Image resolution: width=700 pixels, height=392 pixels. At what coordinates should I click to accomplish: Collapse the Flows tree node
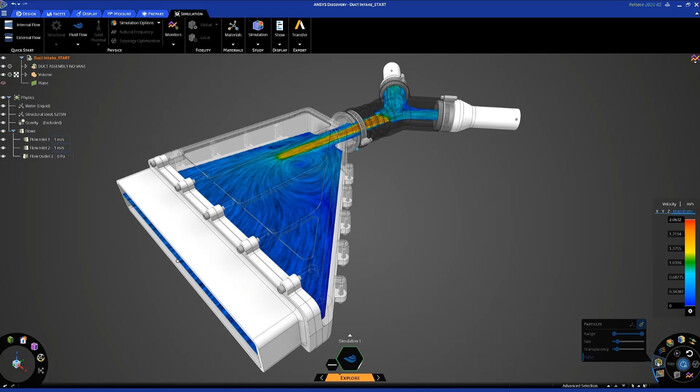[x=13, y=131]
